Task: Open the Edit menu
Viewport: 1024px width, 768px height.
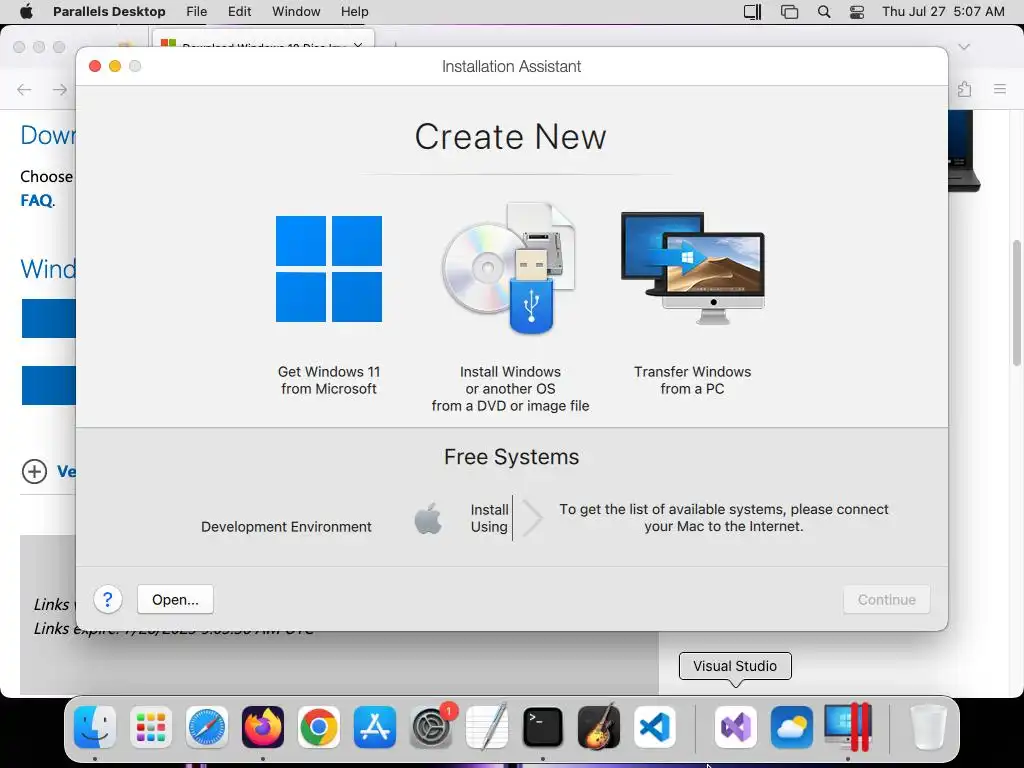Action: 240,12
